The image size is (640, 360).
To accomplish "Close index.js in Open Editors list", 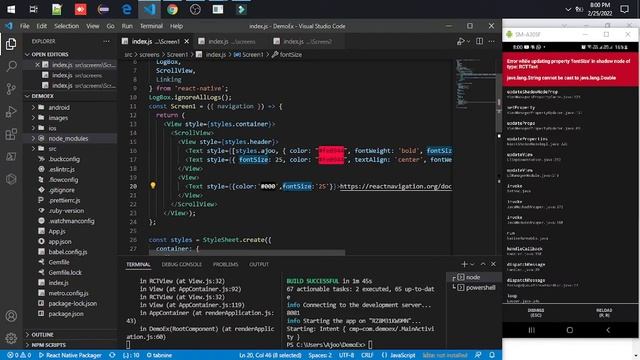I will tap(37, 64).
